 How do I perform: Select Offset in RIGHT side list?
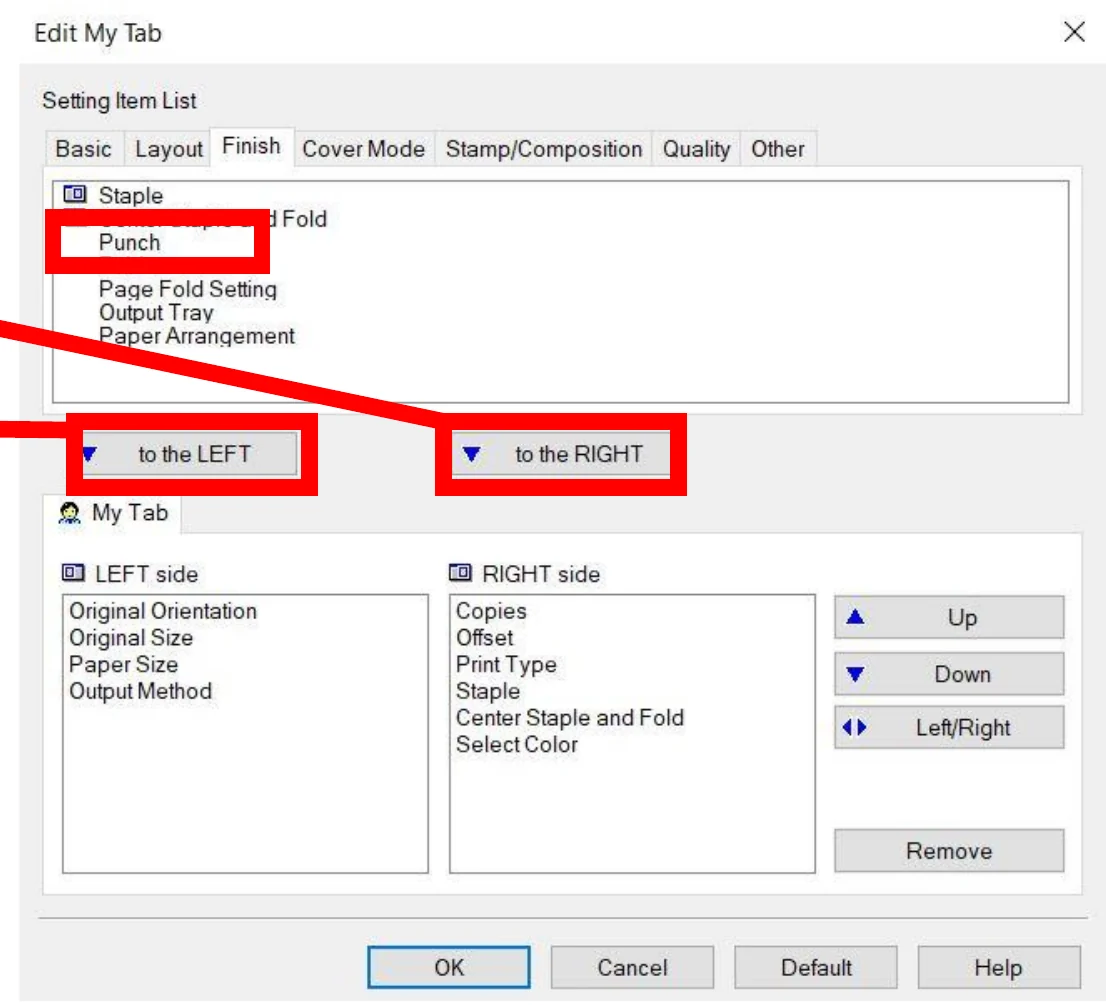click(485, 638)
